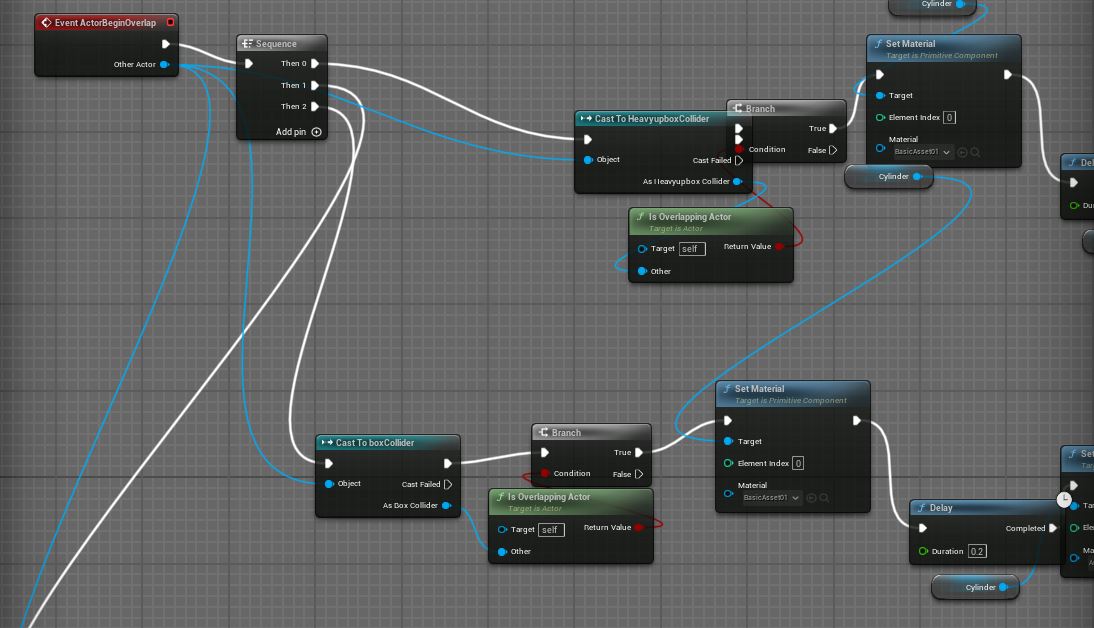1094x628 pixels.
Task: Click the Duration value field on Delay node
Action: click(x=977, y=551)
